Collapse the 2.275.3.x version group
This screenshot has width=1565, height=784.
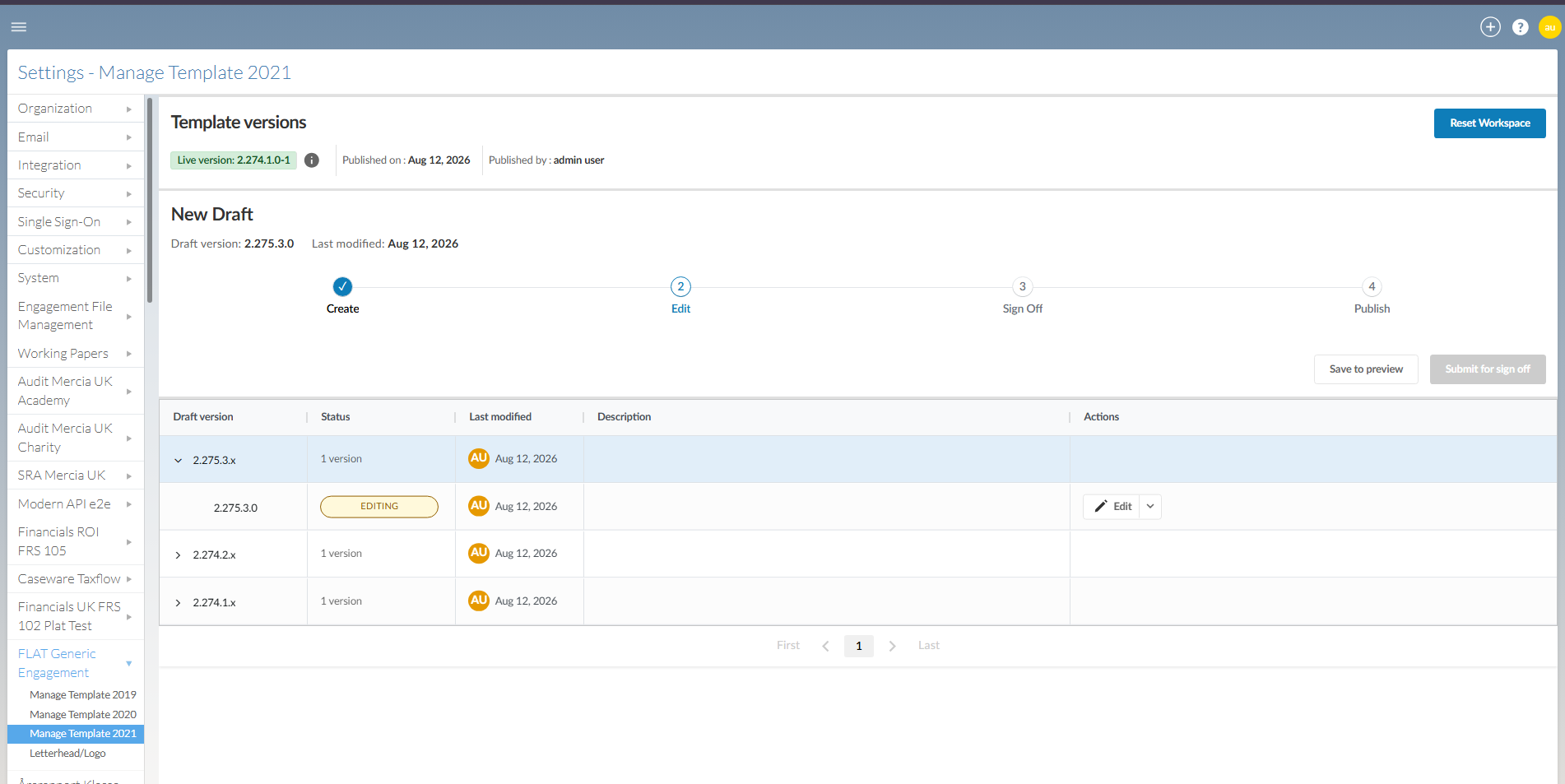178,461
